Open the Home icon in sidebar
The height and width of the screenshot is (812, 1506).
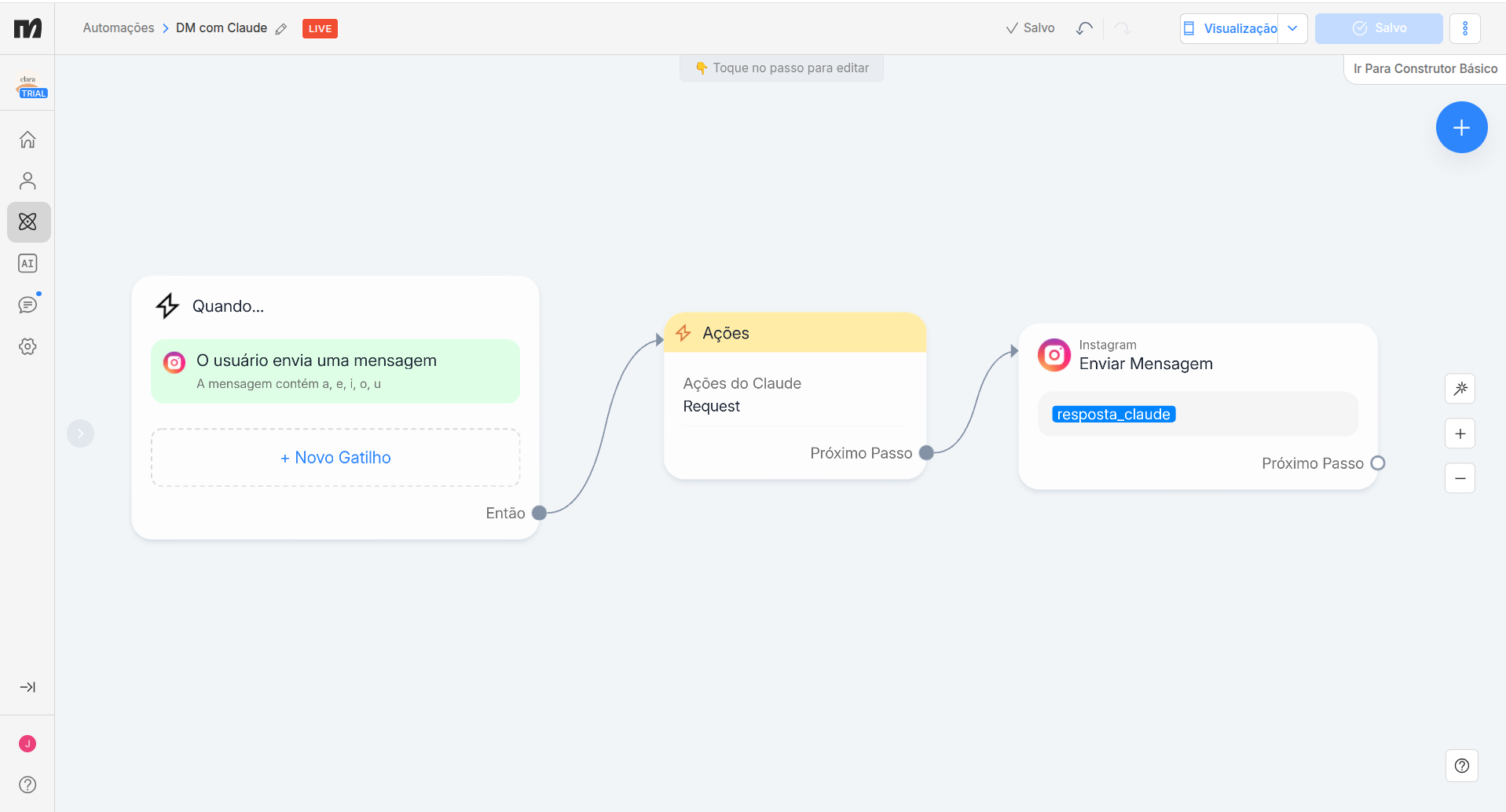(x=27, y=140)
